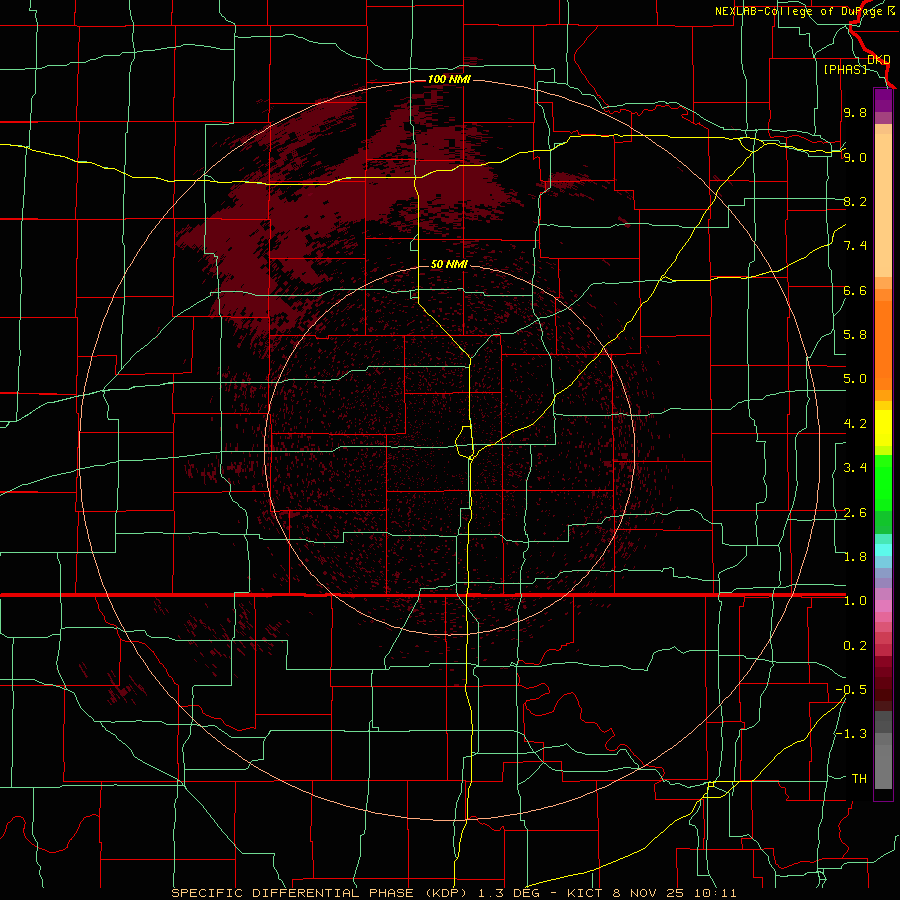Click the 3.4 legend scale value
This screenshot has height=900, width=900.
tap(855, 468)
